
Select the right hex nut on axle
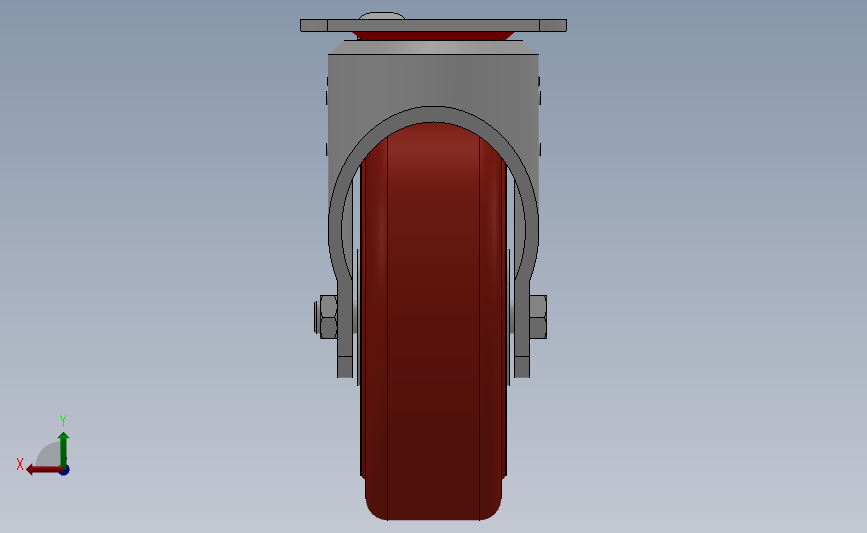538,317
